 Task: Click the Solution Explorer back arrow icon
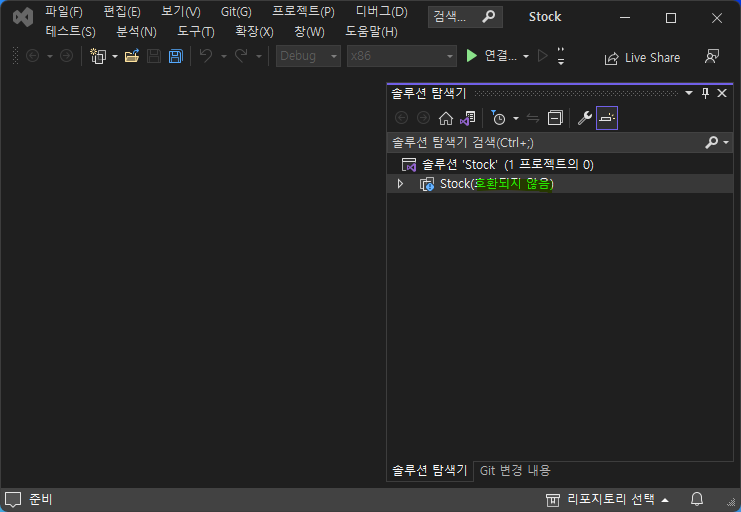(401, 118)
